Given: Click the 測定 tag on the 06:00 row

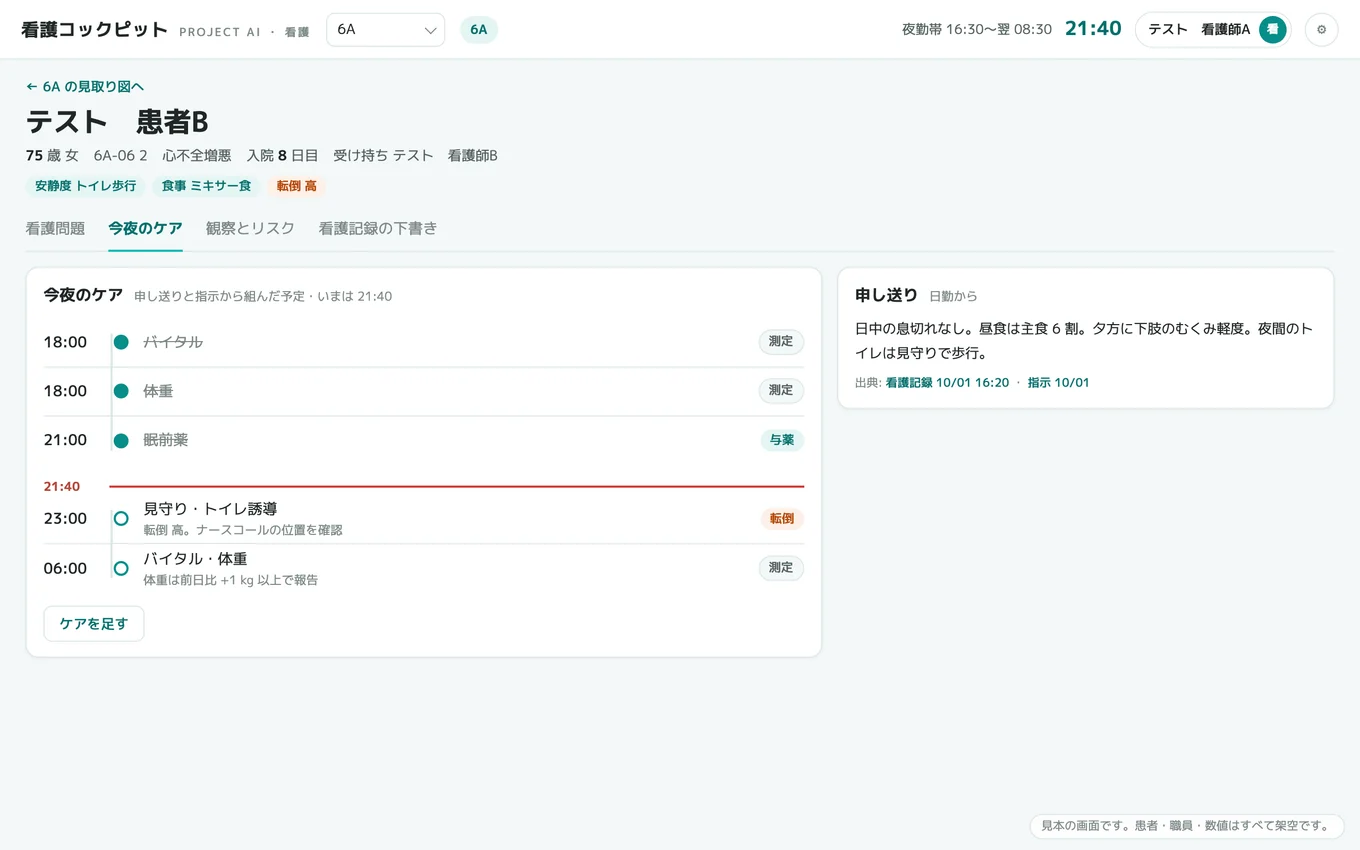Looking at the screenshot, I should [781, 568].
